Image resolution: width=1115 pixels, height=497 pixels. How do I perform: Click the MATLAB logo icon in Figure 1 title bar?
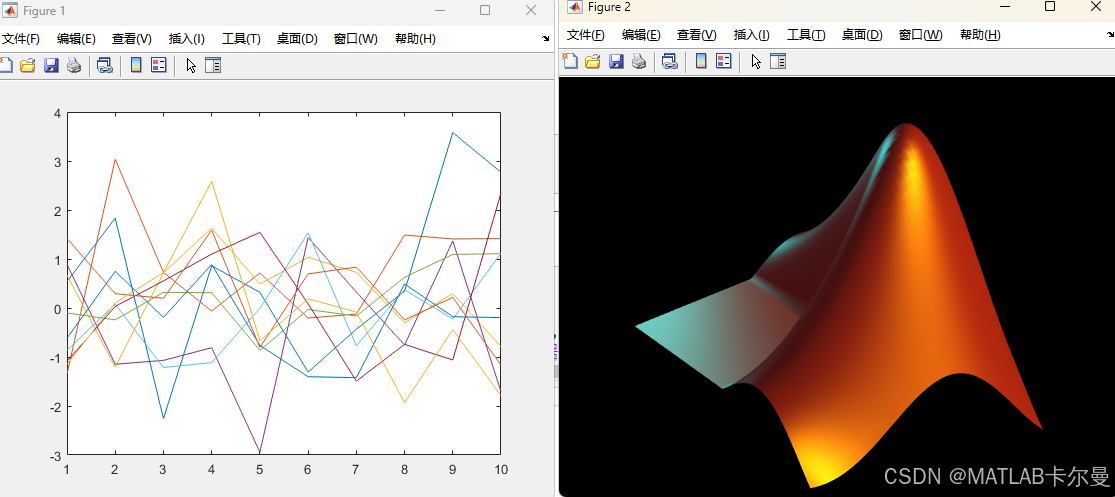11,11
